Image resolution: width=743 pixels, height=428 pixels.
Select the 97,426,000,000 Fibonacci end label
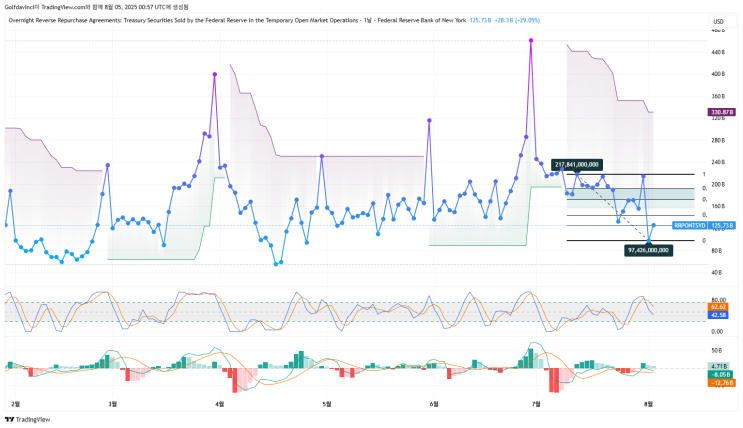tap(648, 250)
